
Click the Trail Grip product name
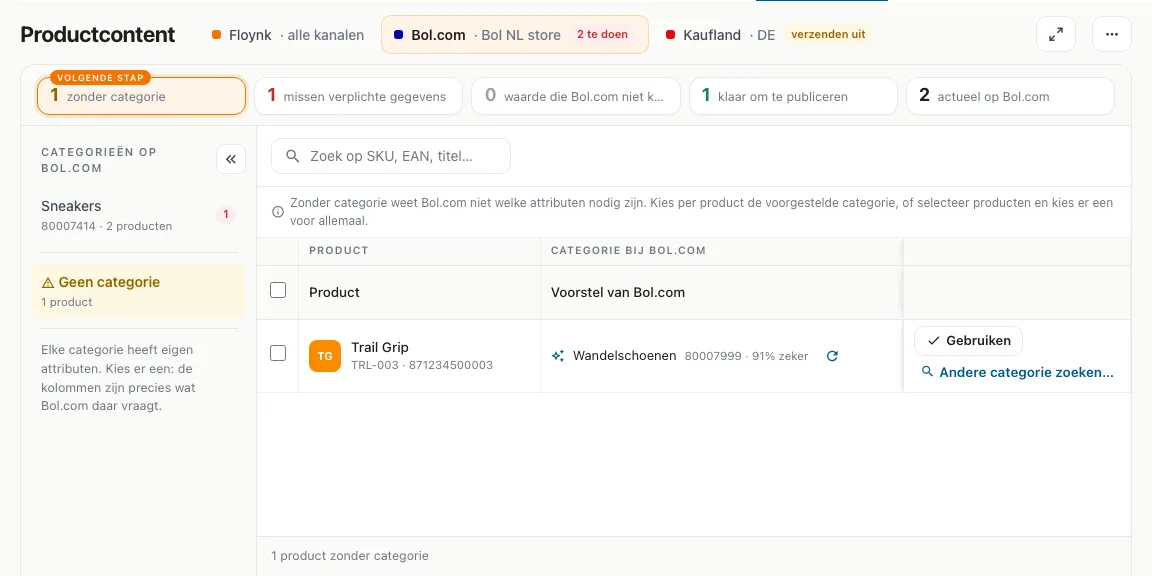click(x=380, y=348)
